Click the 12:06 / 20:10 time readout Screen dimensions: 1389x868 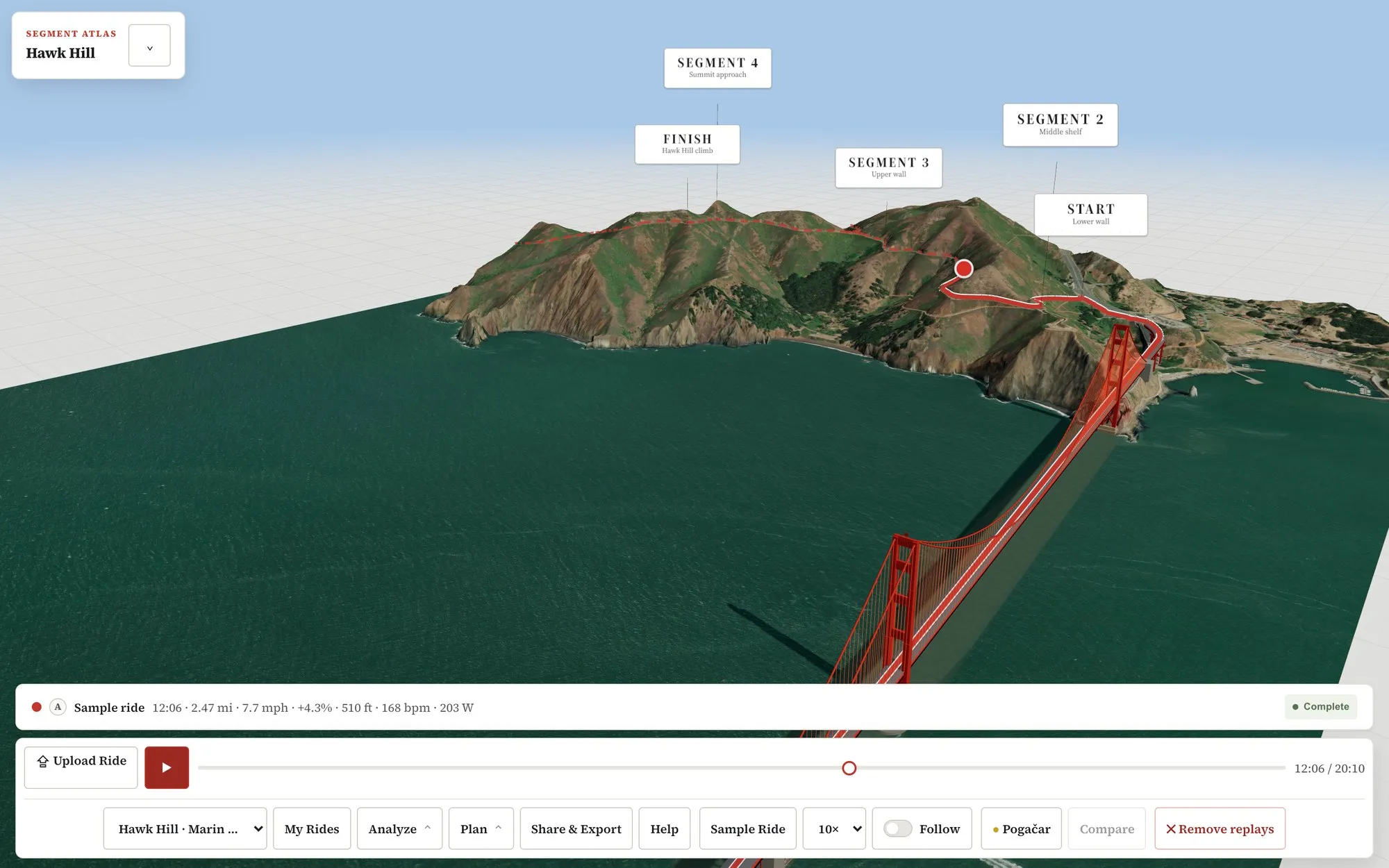pyautogui.click(x=1329, y=768)
